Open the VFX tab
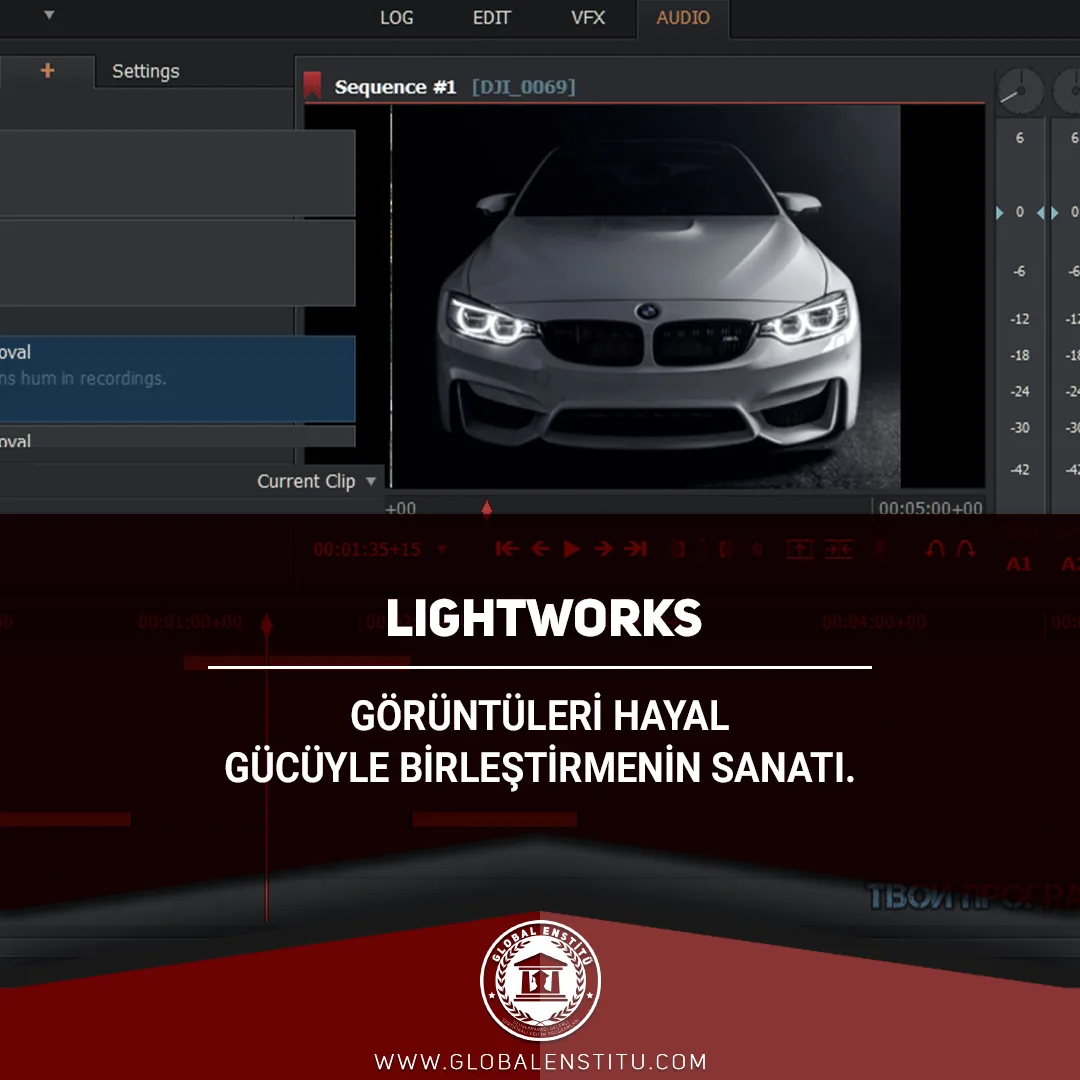The width and height of the screenshot is (1080, 1080). [x=588, y=18]
